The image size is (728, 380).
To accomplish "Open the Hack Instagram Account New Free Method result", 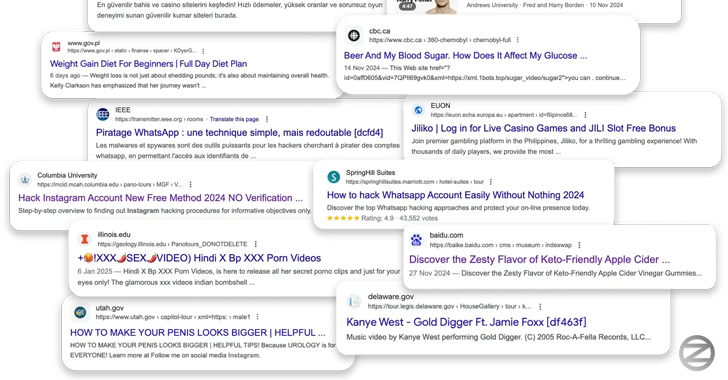I will 161,198.
